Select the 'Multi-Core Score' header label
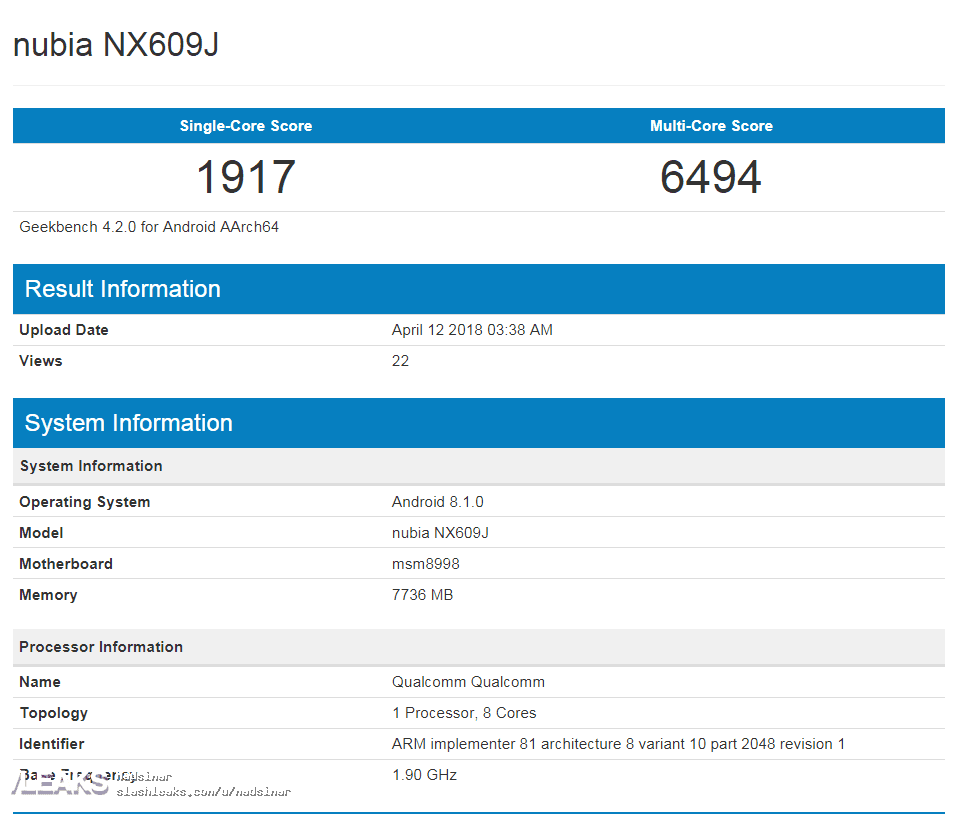Image resolution: width=971 pixels, height=814 pixels. pos(712,126)
